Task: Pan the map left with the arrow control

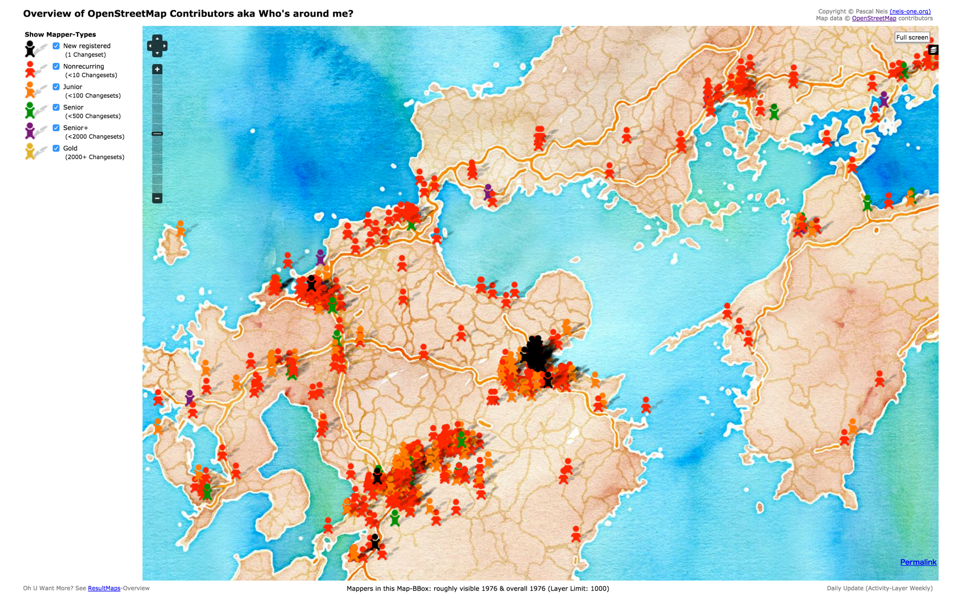Action: [151, 46]
